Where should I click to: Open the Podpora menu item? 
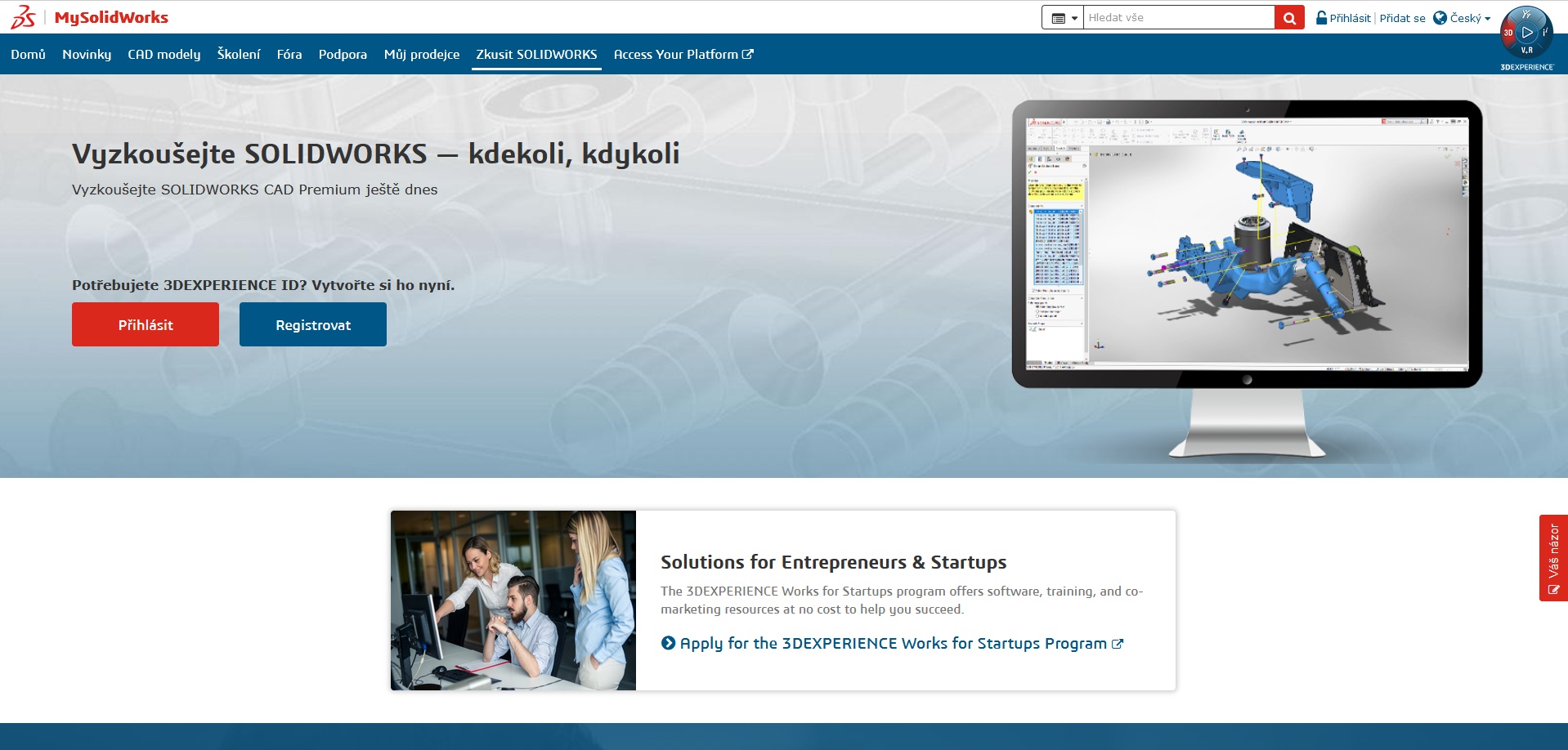[x=343, y=54]
